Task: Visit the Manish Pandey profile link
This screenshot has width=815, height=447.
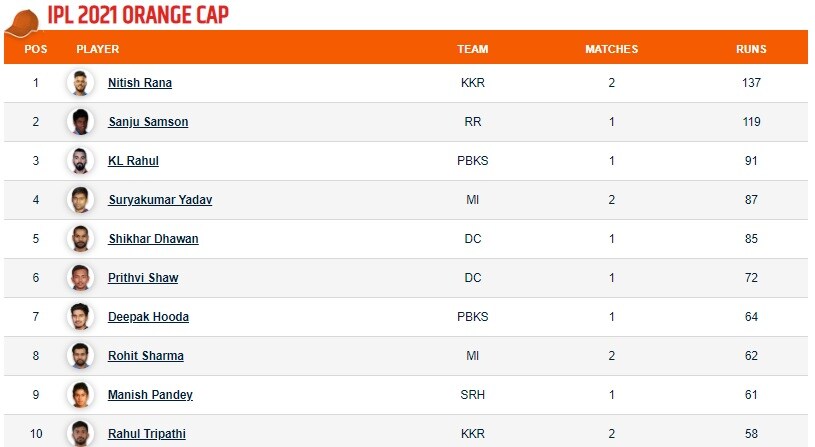Action: pos(150,395)
